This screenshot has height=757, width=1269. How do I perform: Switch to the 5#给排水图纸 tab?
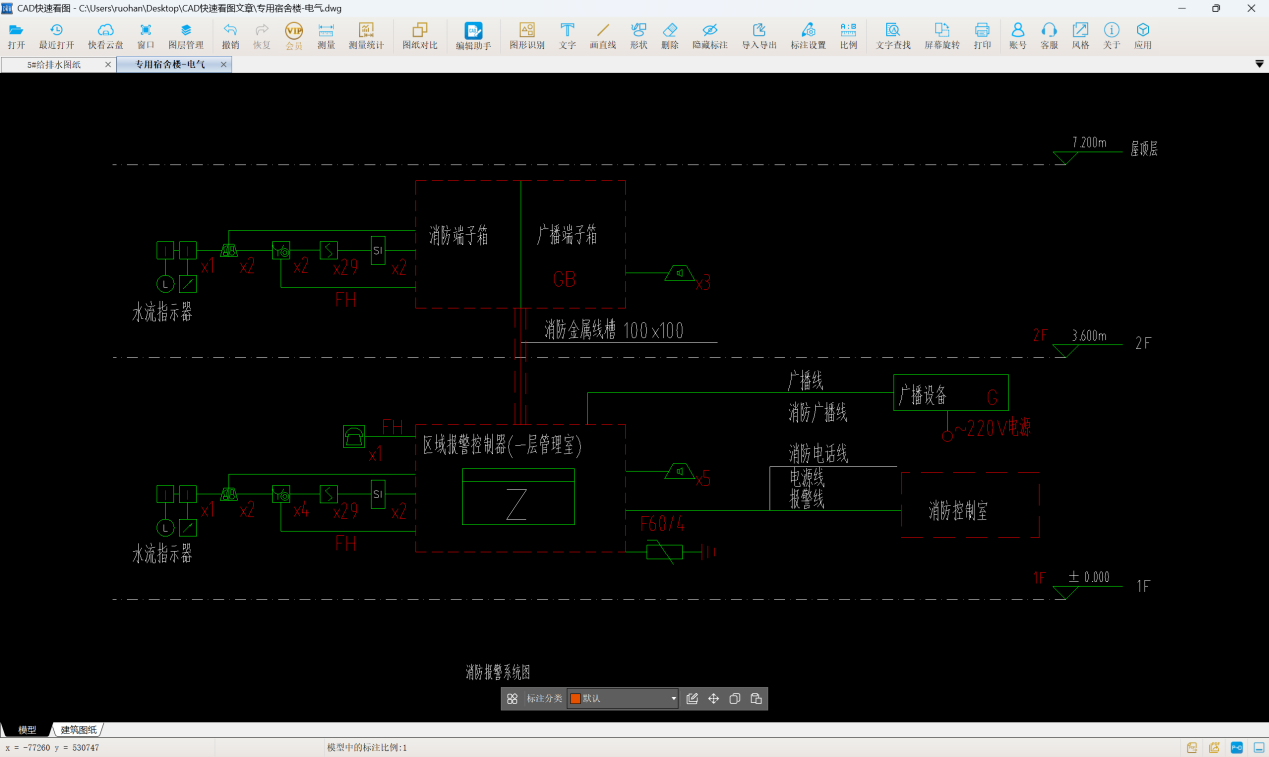pos(54,64)
